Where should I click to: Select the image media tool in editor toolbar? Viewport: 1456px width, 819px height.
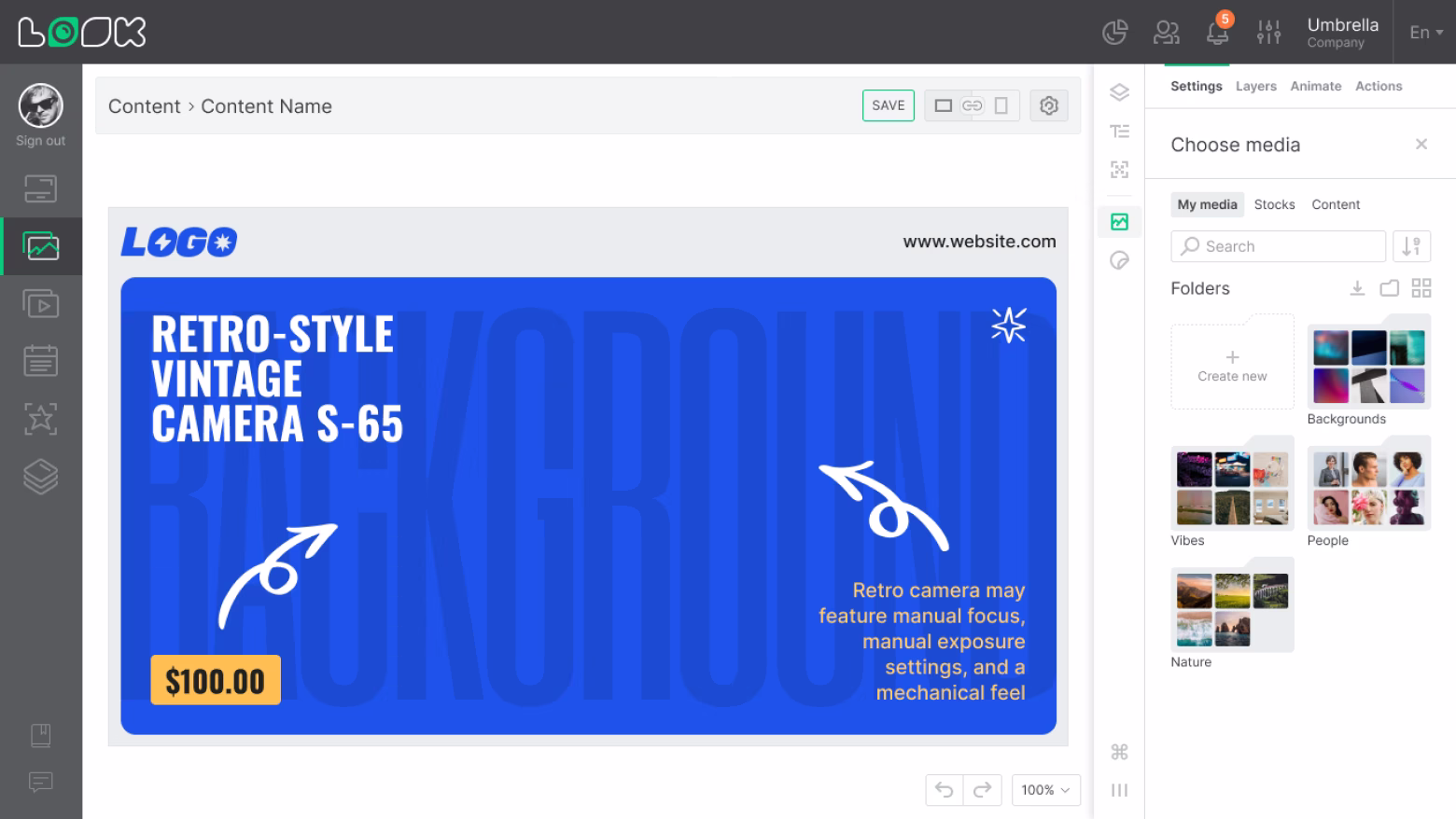[1119, 221]
